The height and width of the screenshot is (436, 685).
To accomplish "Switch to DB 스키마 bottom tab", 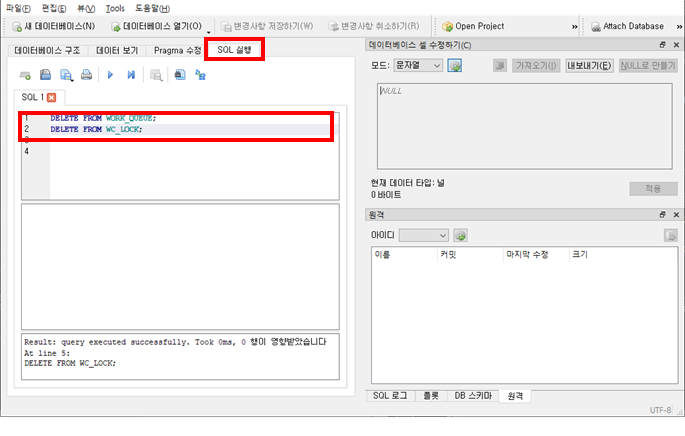I will [473, 396].
